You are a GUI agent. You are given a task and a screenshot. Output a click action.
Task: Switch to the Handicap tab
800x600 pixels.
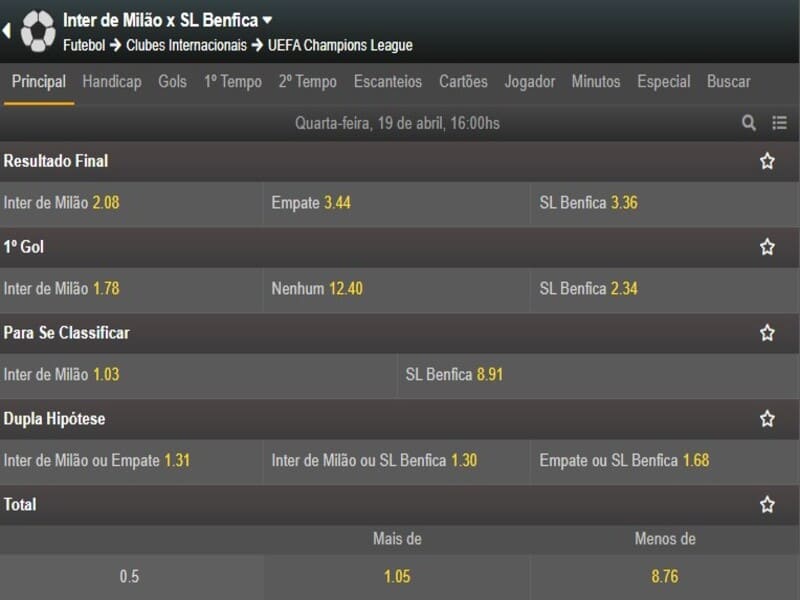coord(112,82)
